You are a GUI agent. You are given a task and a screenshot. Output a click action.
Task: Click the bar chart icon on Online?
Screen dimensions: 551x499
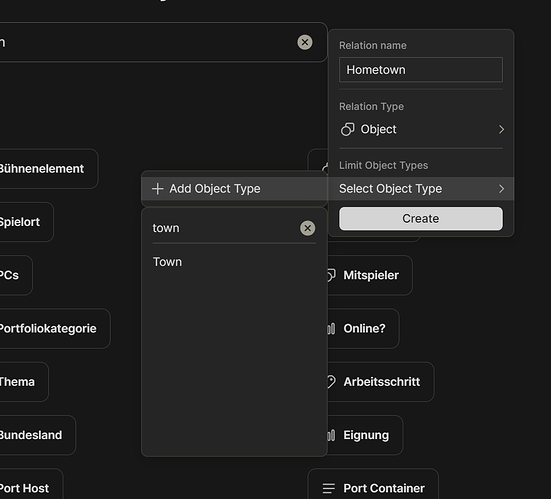tap(331, 329)
